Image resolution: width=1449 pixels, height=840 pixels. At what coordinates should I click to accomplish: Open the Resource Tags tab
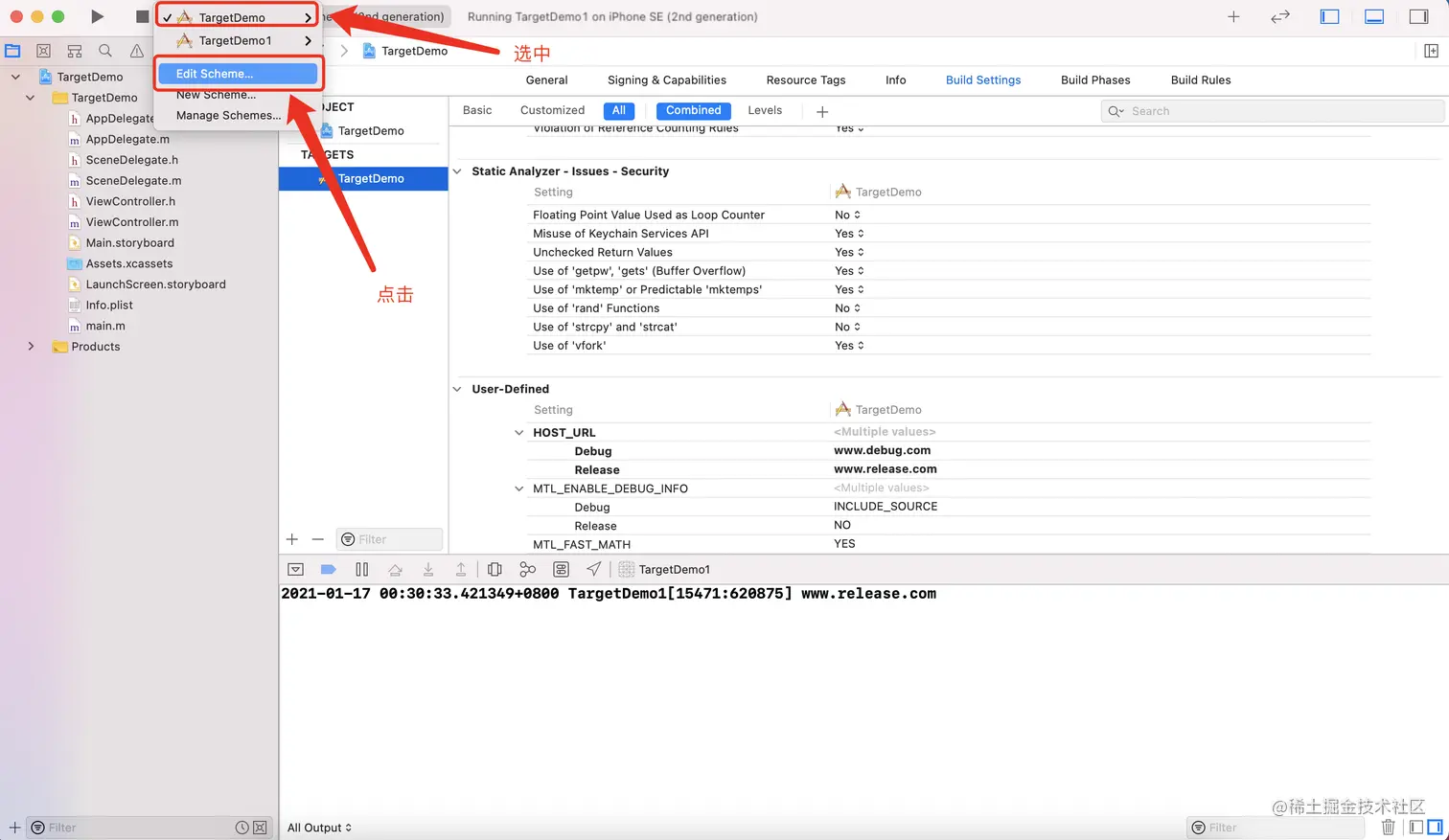point(806,80)
